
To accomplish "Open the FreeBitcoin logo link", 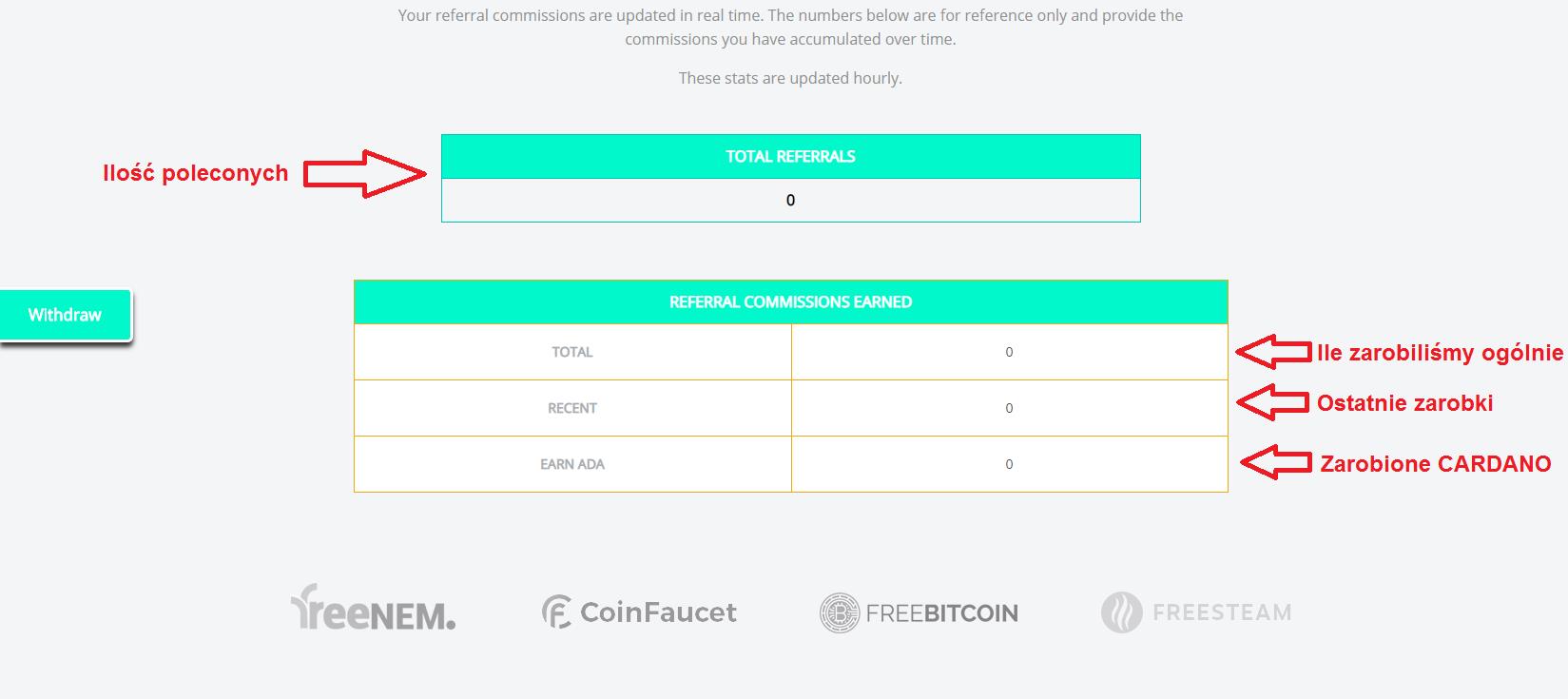I will [x=919, y=612].
